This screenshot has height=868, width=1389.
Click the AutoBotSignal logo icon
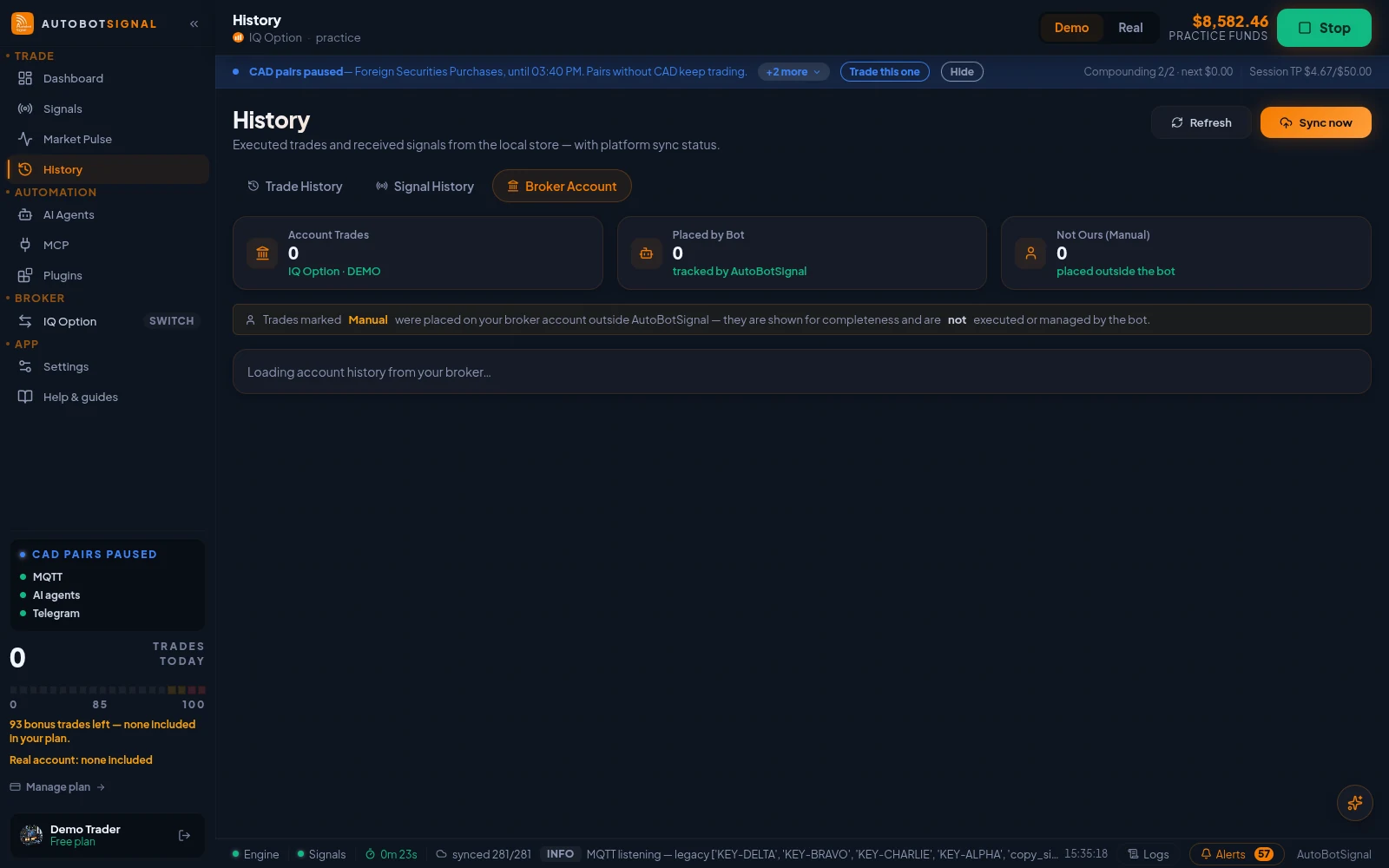pos(23,23)
